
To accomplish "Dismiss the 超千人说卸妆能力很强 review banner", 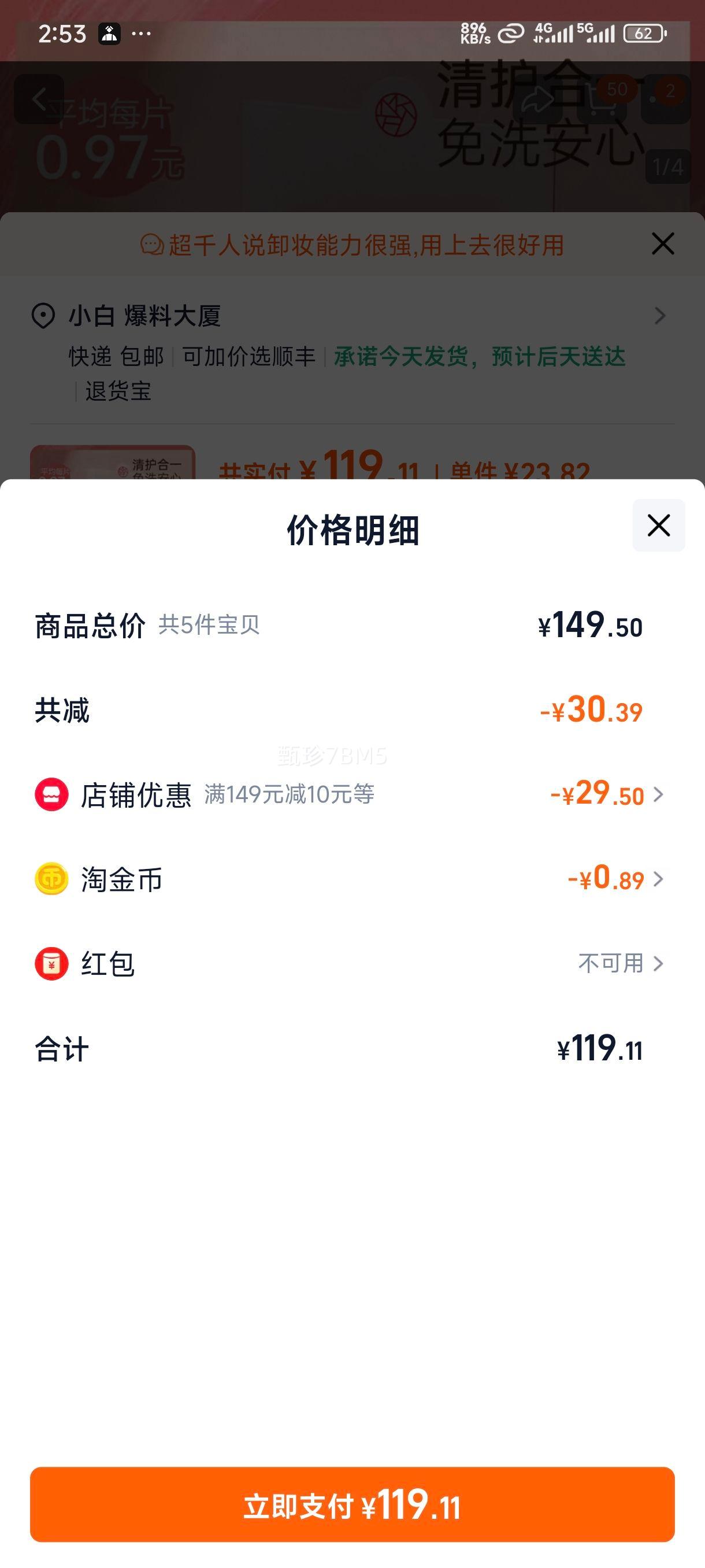I will click(x=662, y=243).
